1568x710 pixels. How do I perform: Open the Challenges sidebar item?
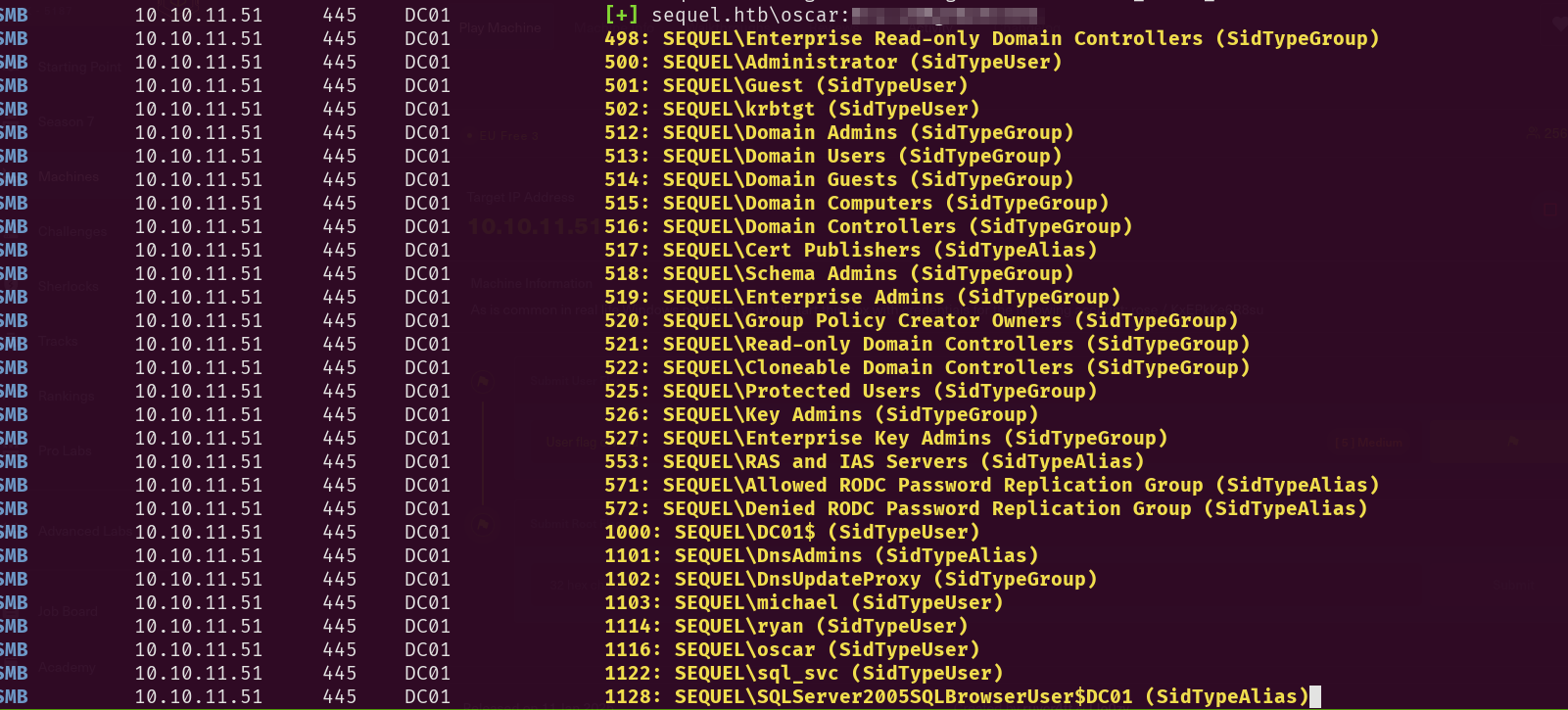point(72,232)
